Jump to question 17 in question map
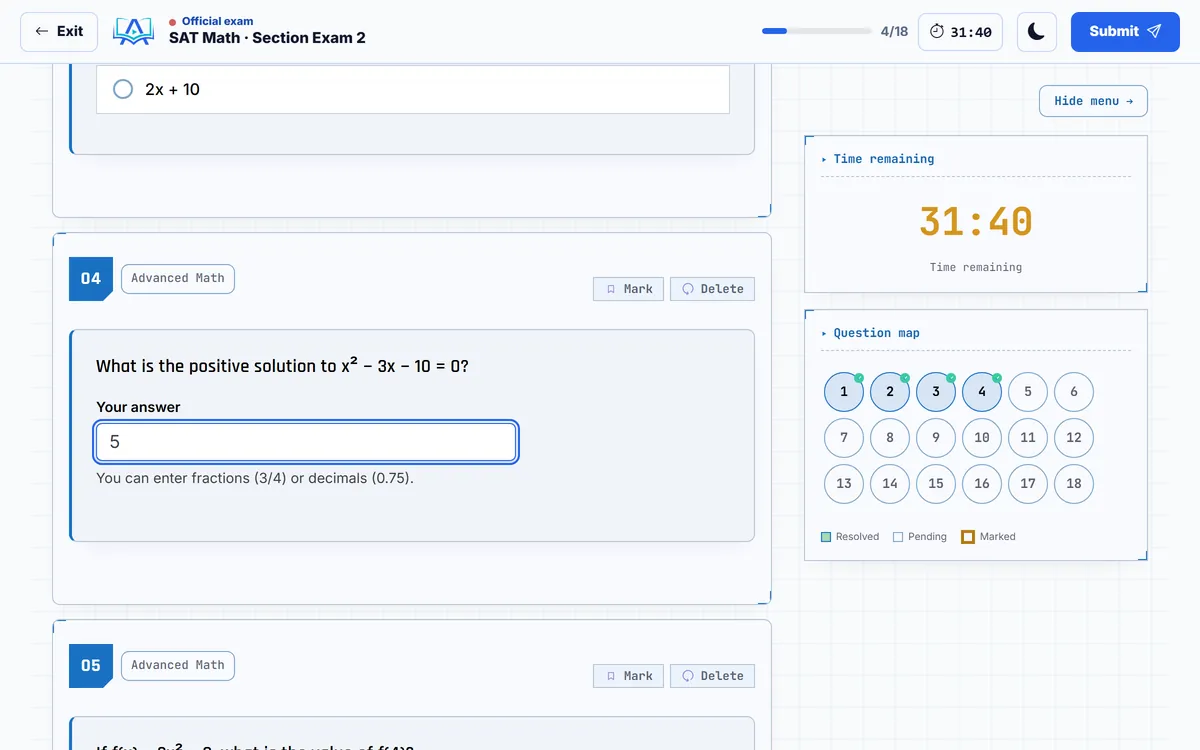Screen dimensions: 1200x750 pos(1028,484)
